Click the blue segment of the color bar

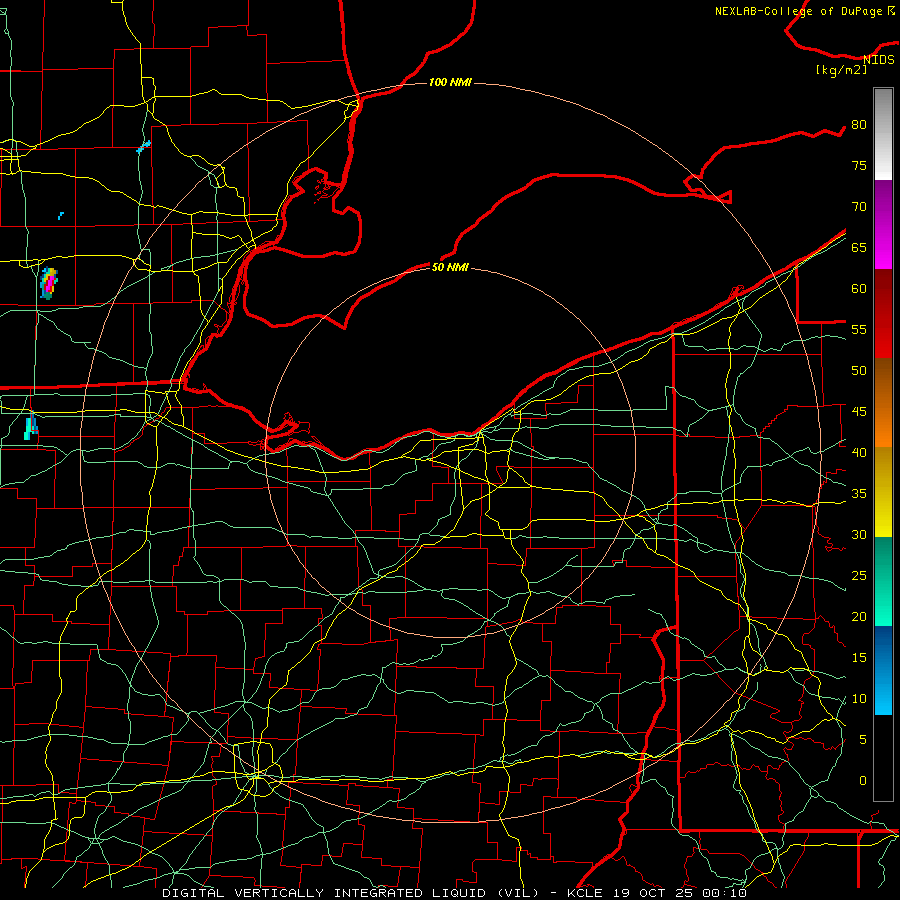(x=883, y=670)
